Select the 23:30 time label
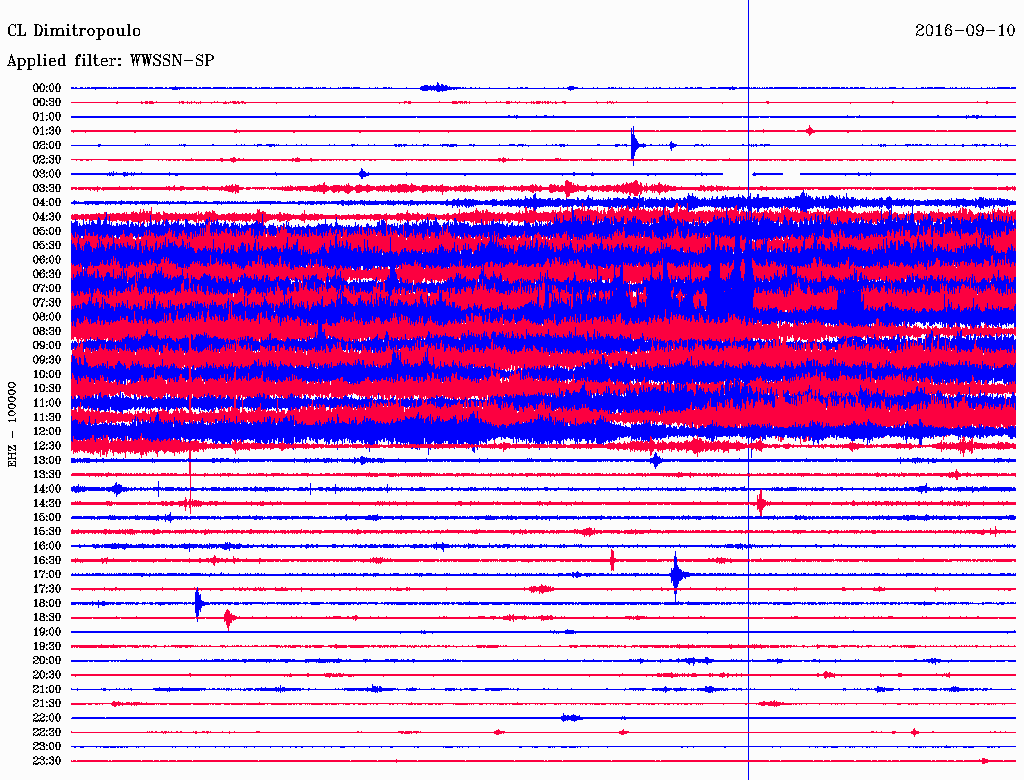Screen dimensions: 1024x780 pos(47,761)
